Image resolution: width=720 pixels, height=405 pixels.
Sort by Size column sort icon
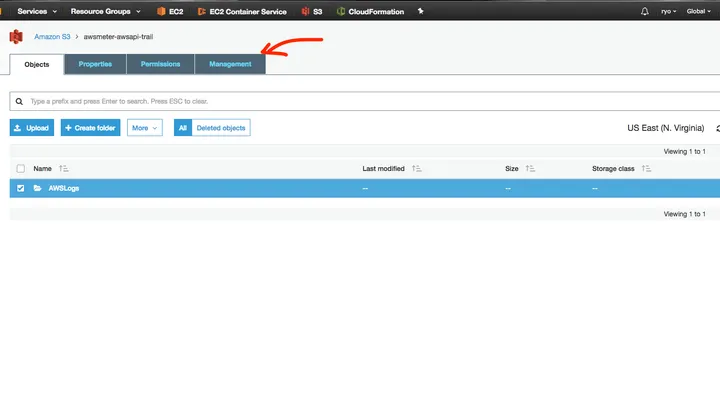(x=530, y=169)
